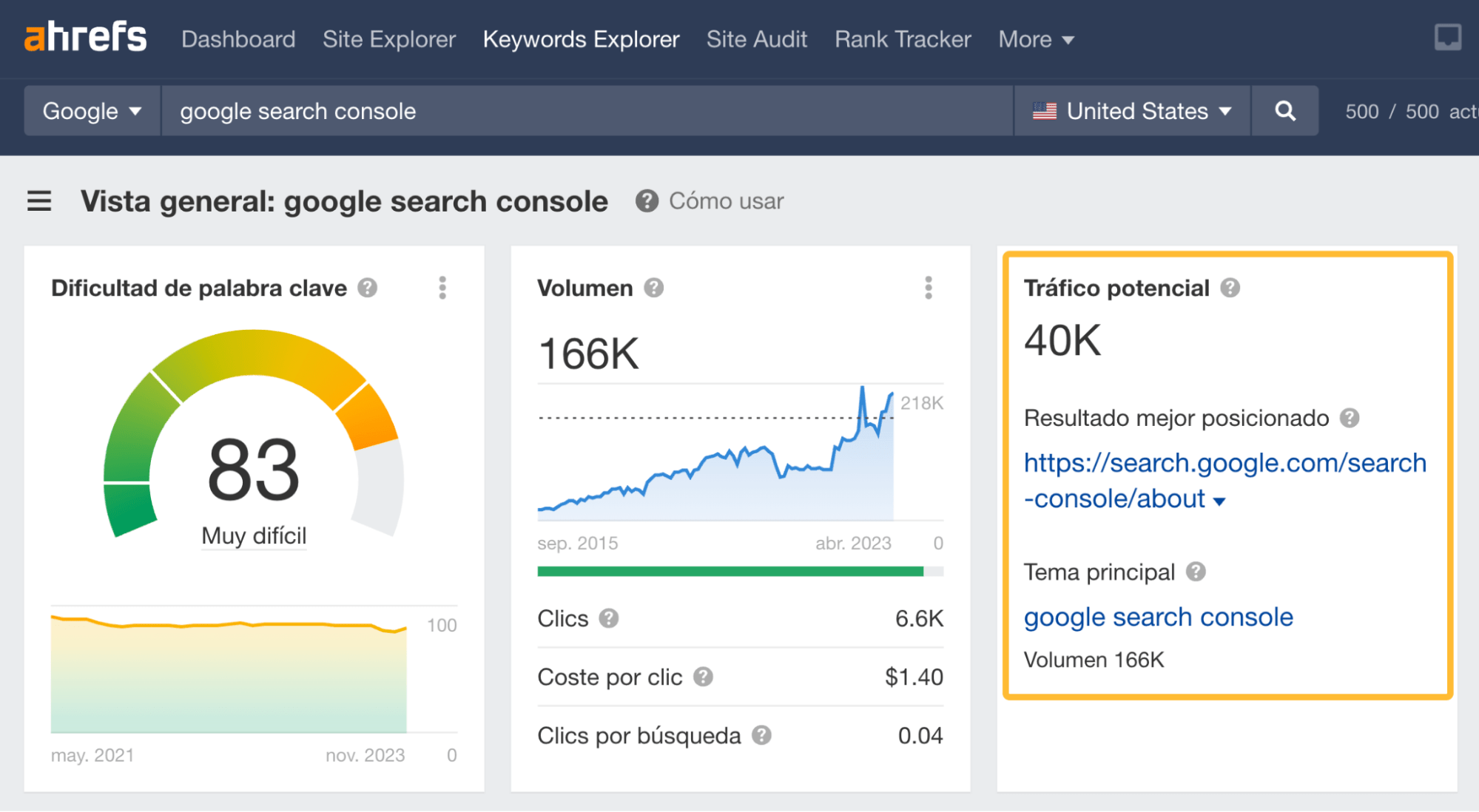1479x812 pixels.
Task: Click the help icon next to Coste por clic
Action: pos(703,677)
